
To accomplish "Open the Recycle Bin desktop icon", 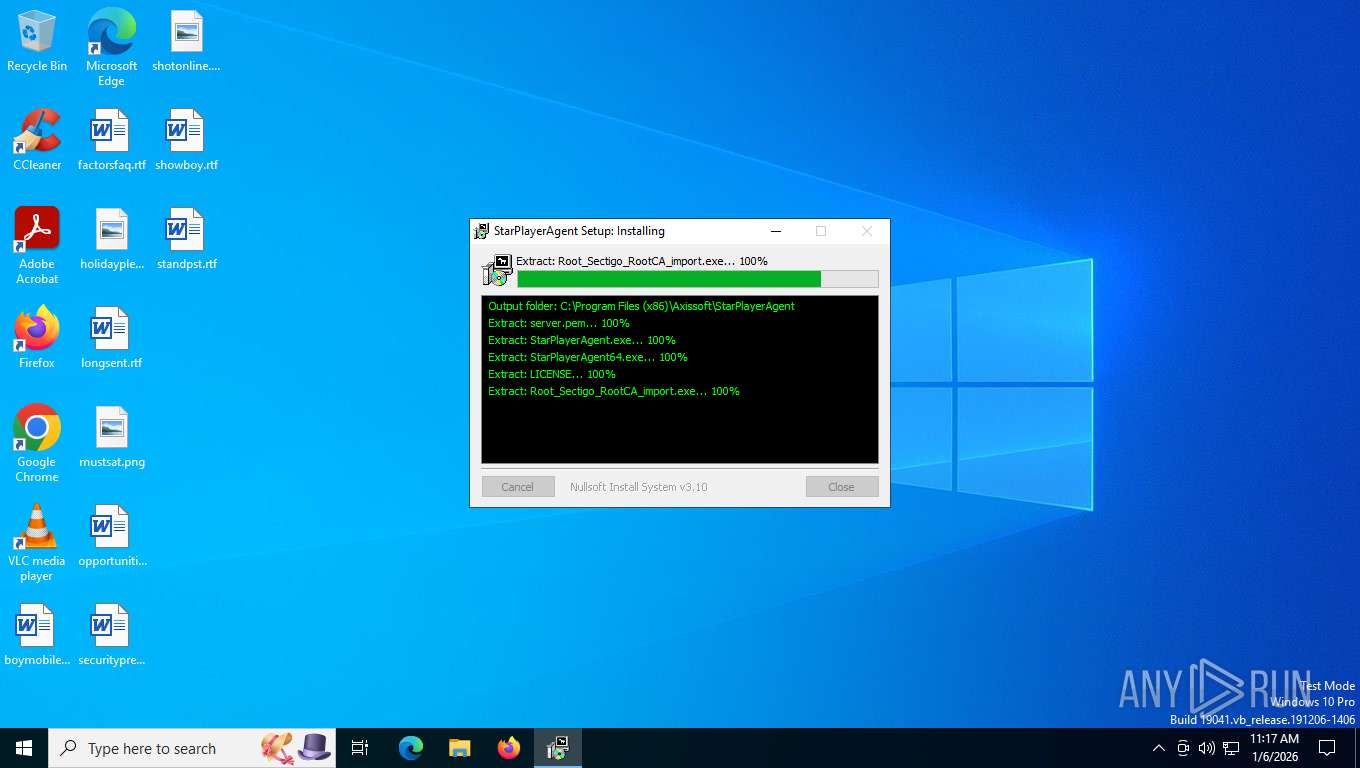I will tap(37, 41).
